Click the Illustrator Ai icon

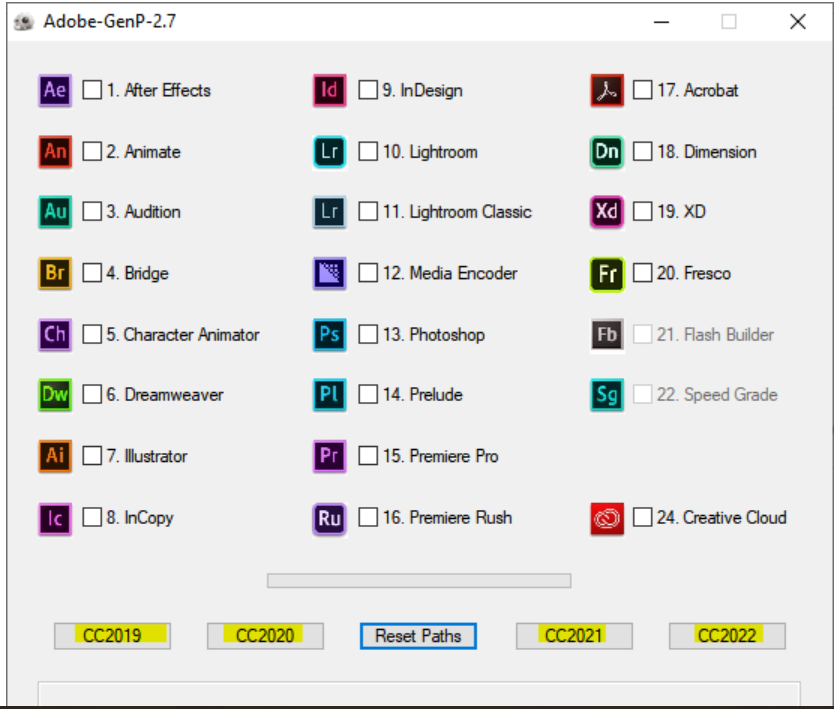click(x=55, y=456)
